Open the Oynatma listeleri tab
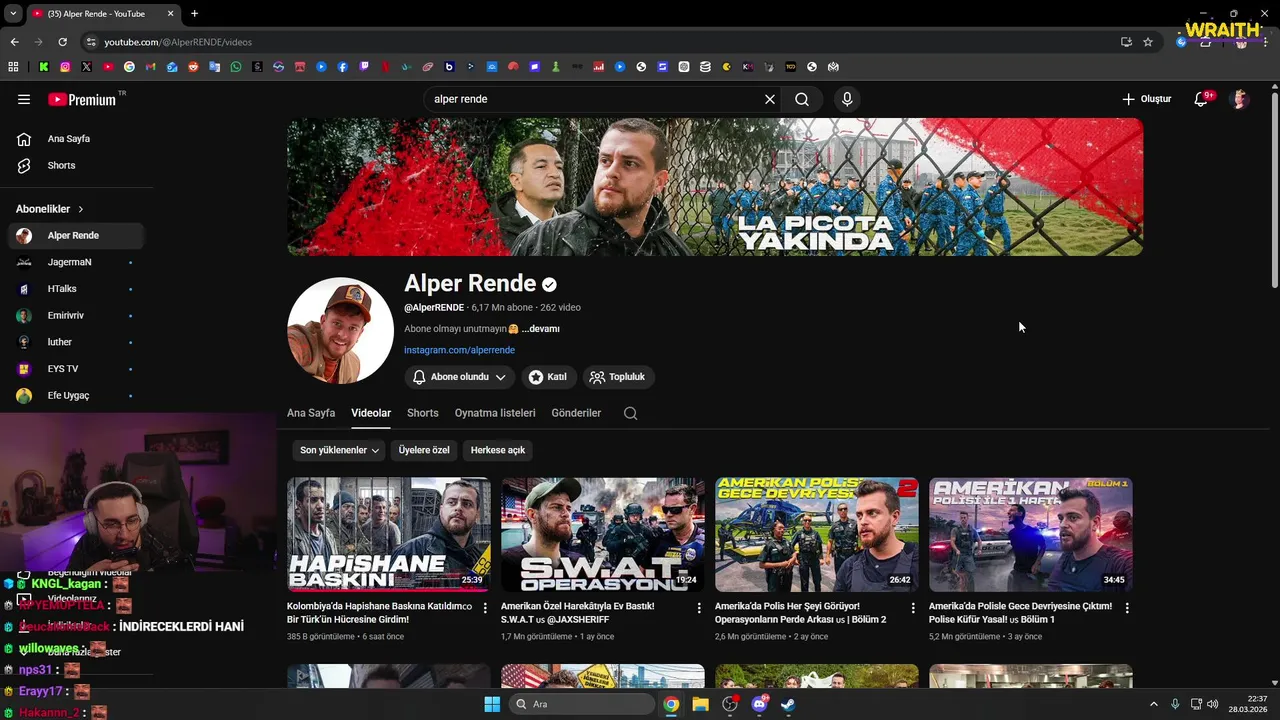Screen dimensions: 1280x720 [495, 413]
